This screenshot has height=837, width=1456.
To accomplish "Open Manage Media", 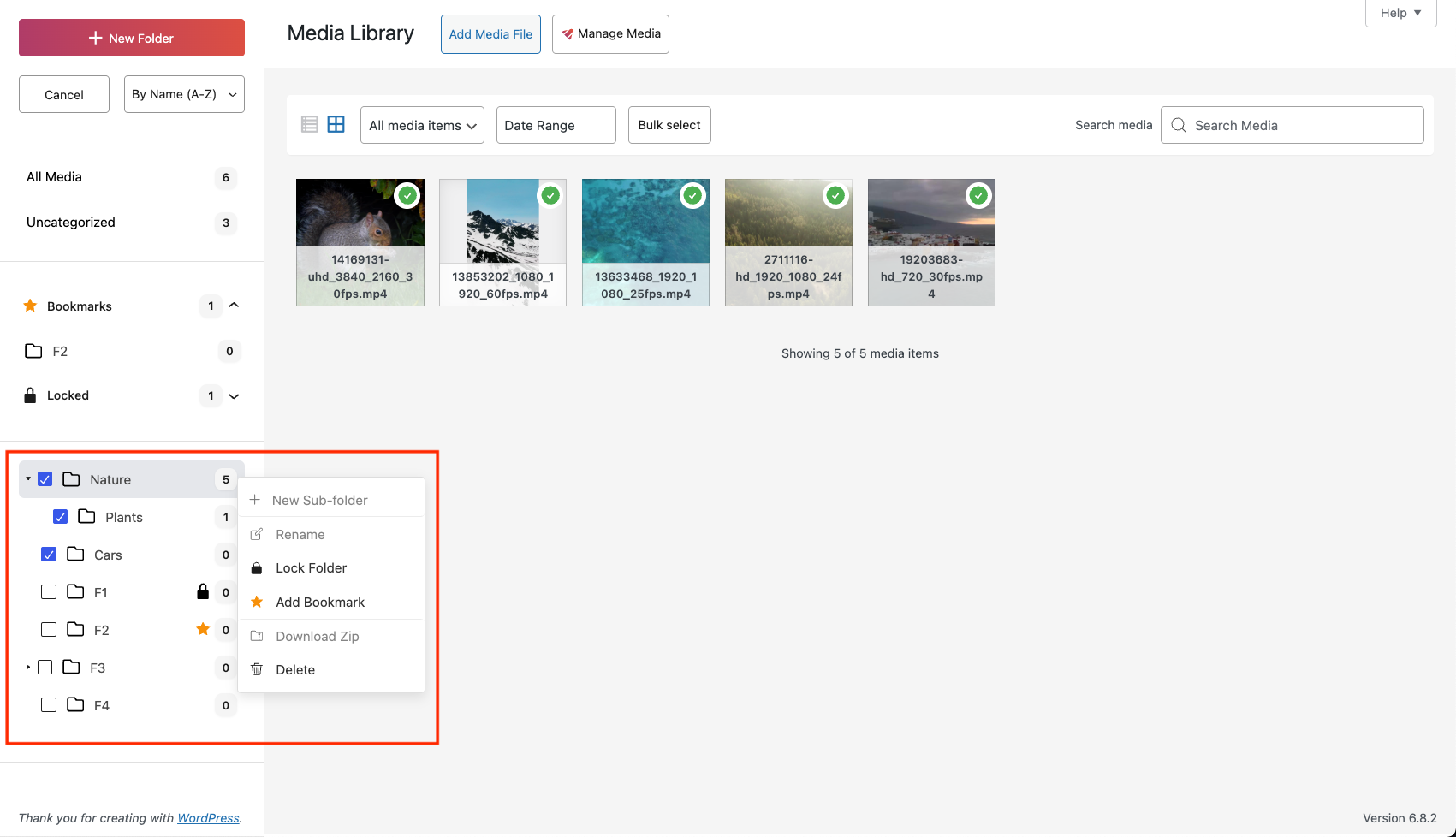I will point(610,34).
